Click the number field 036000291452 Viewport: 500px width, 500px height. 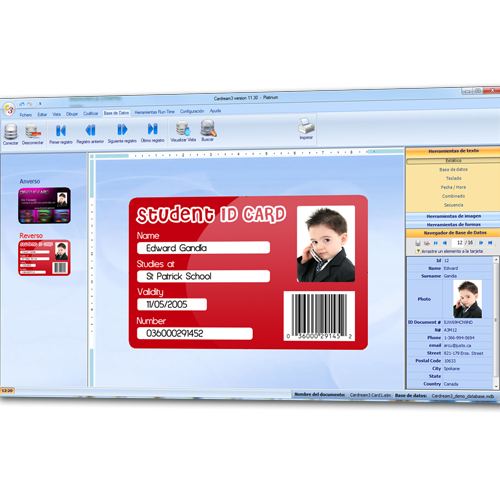tap(195, 333)
